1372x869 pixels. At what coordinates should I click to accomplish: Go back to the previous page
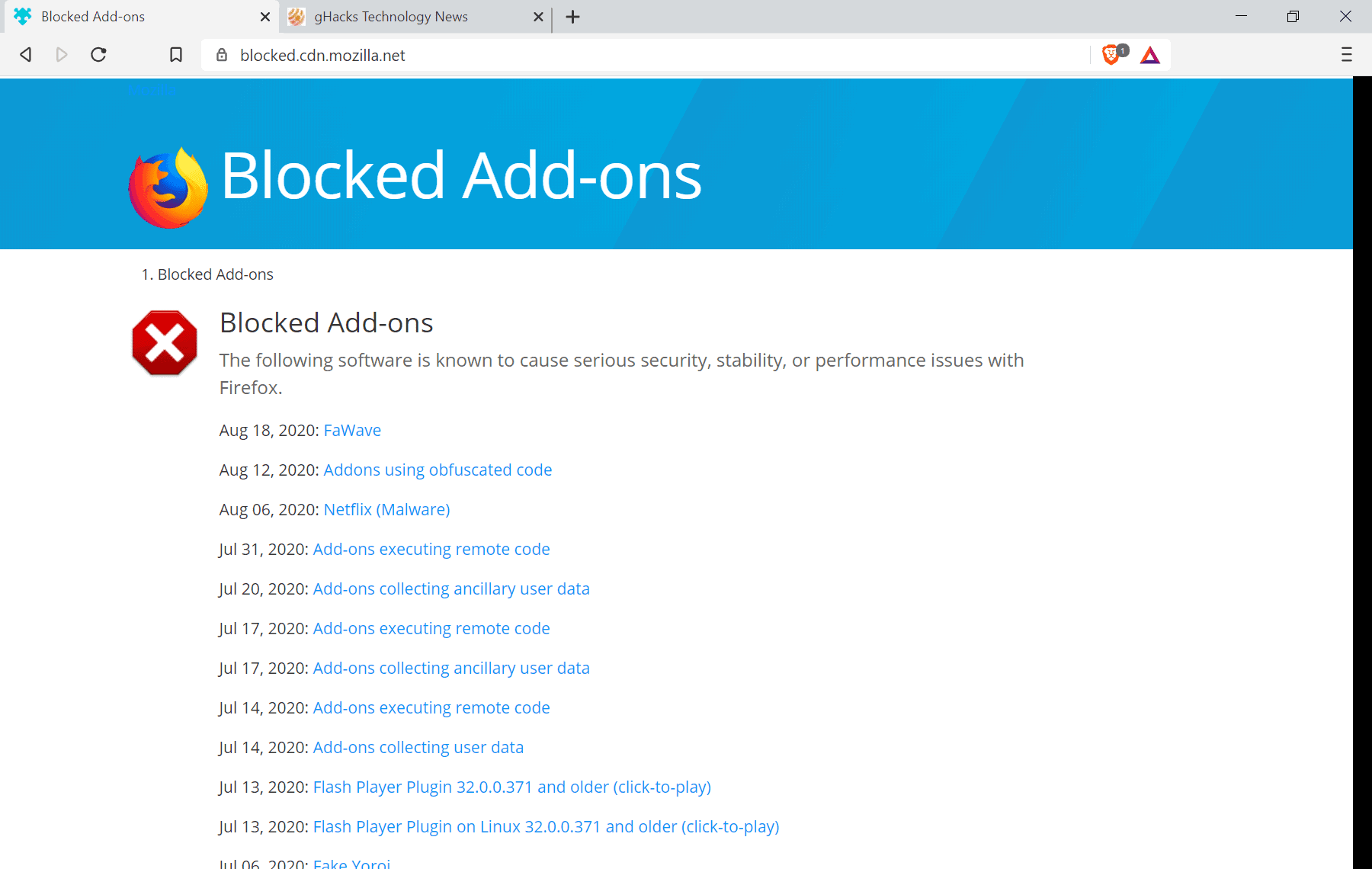(x=26, y=55)
